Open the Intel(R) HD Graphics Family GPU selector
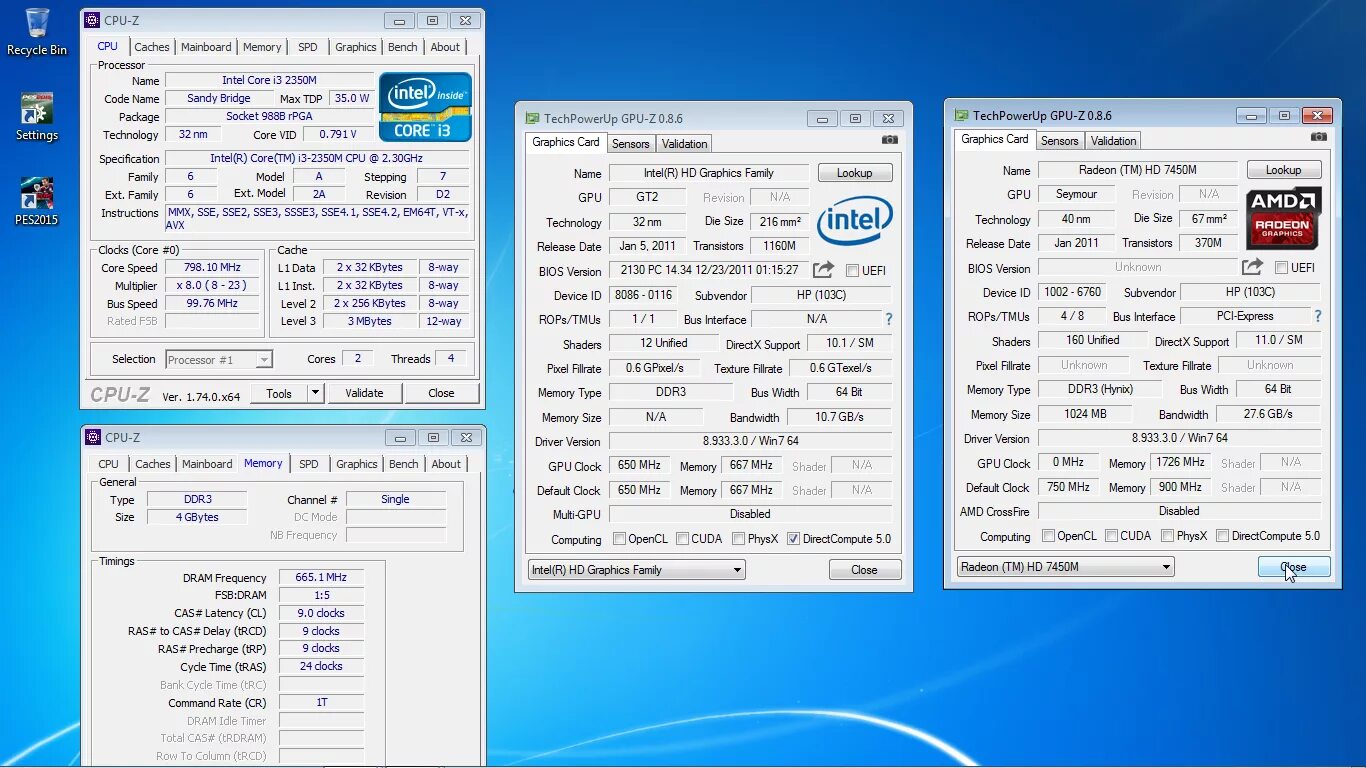The height and width of the screenshot is (768, 1366). coord(637,570)
